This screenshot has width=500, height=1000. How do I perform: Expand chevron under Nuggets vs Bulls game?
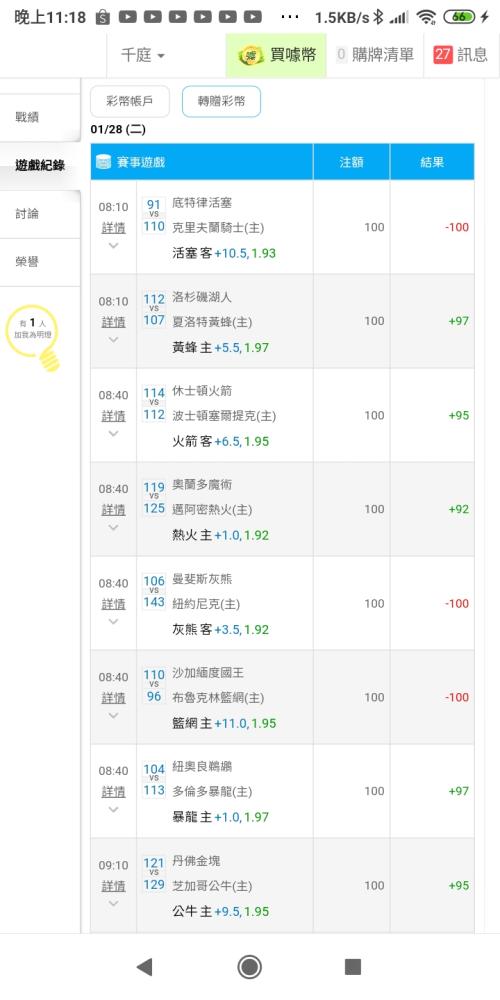(x=113, y=903)
